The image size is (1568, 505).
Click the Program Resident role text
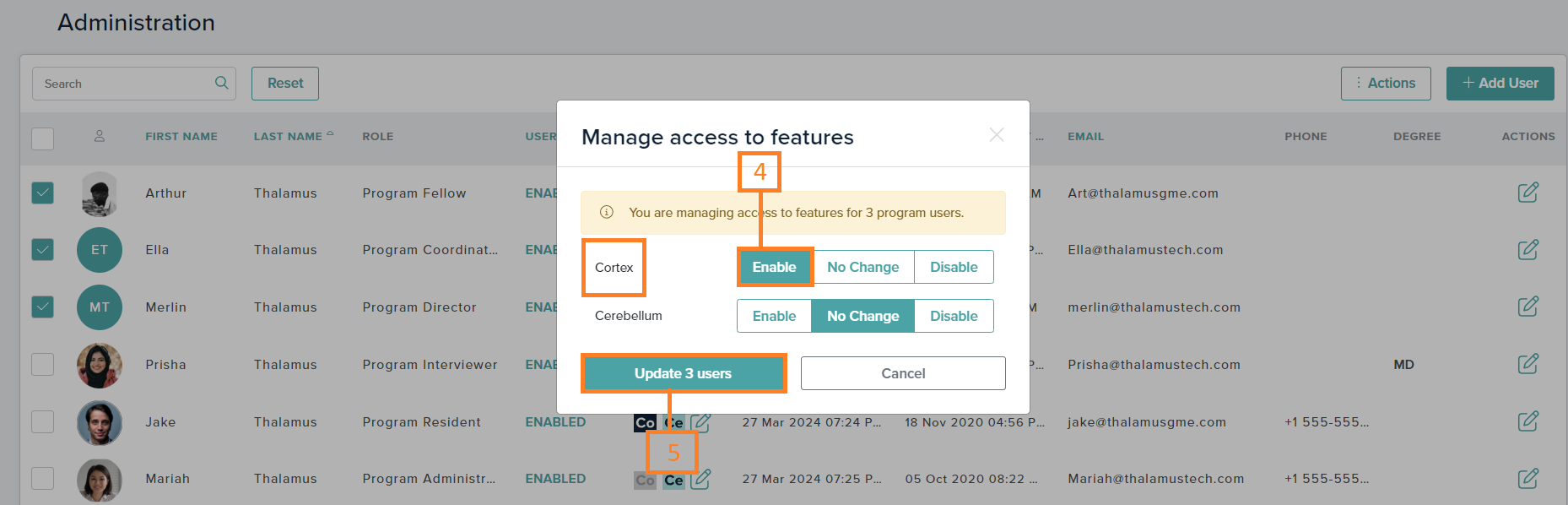pyautogui.click(x=421, y=422)
